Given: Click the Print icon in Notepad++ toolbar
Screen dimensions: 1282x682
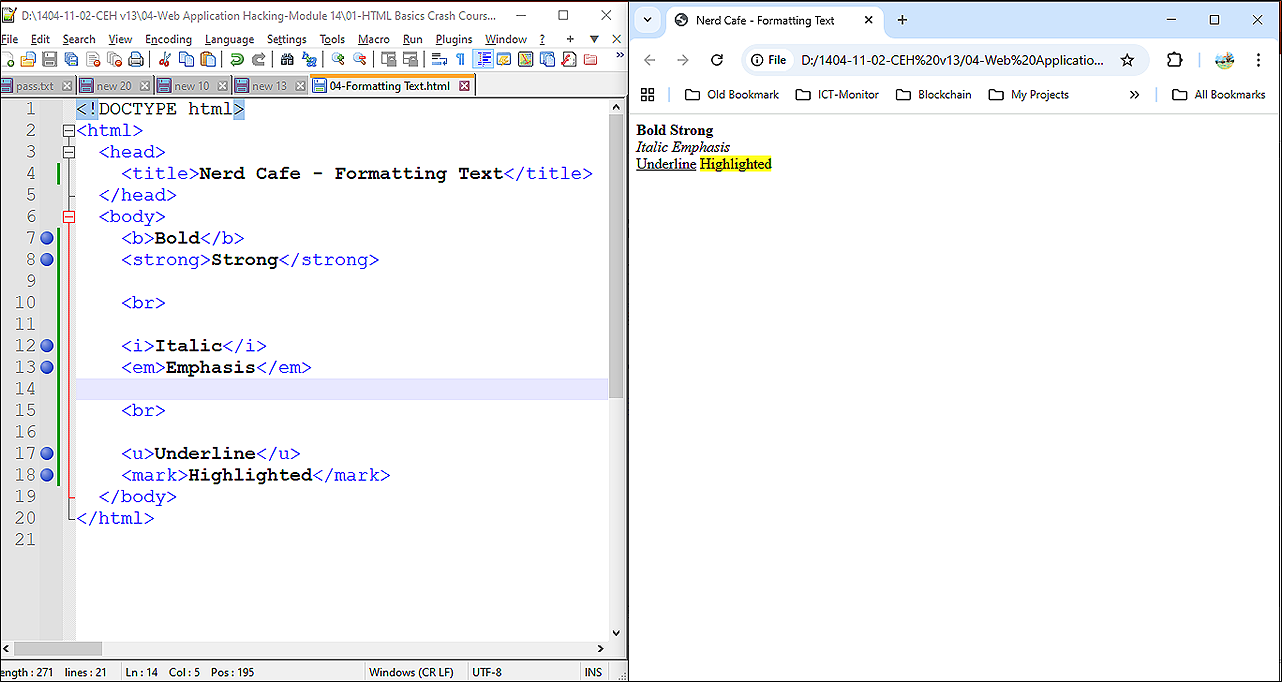Looking at the screenshot, I should (135, 60).
